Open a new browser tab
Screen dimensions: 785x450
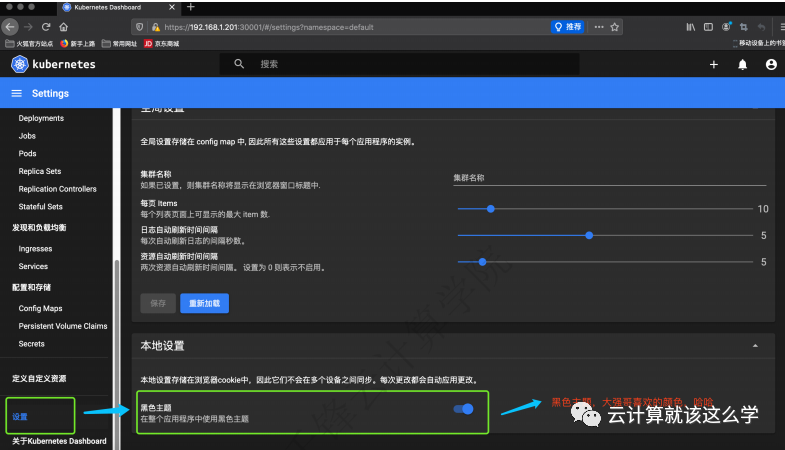pos(191,7)
